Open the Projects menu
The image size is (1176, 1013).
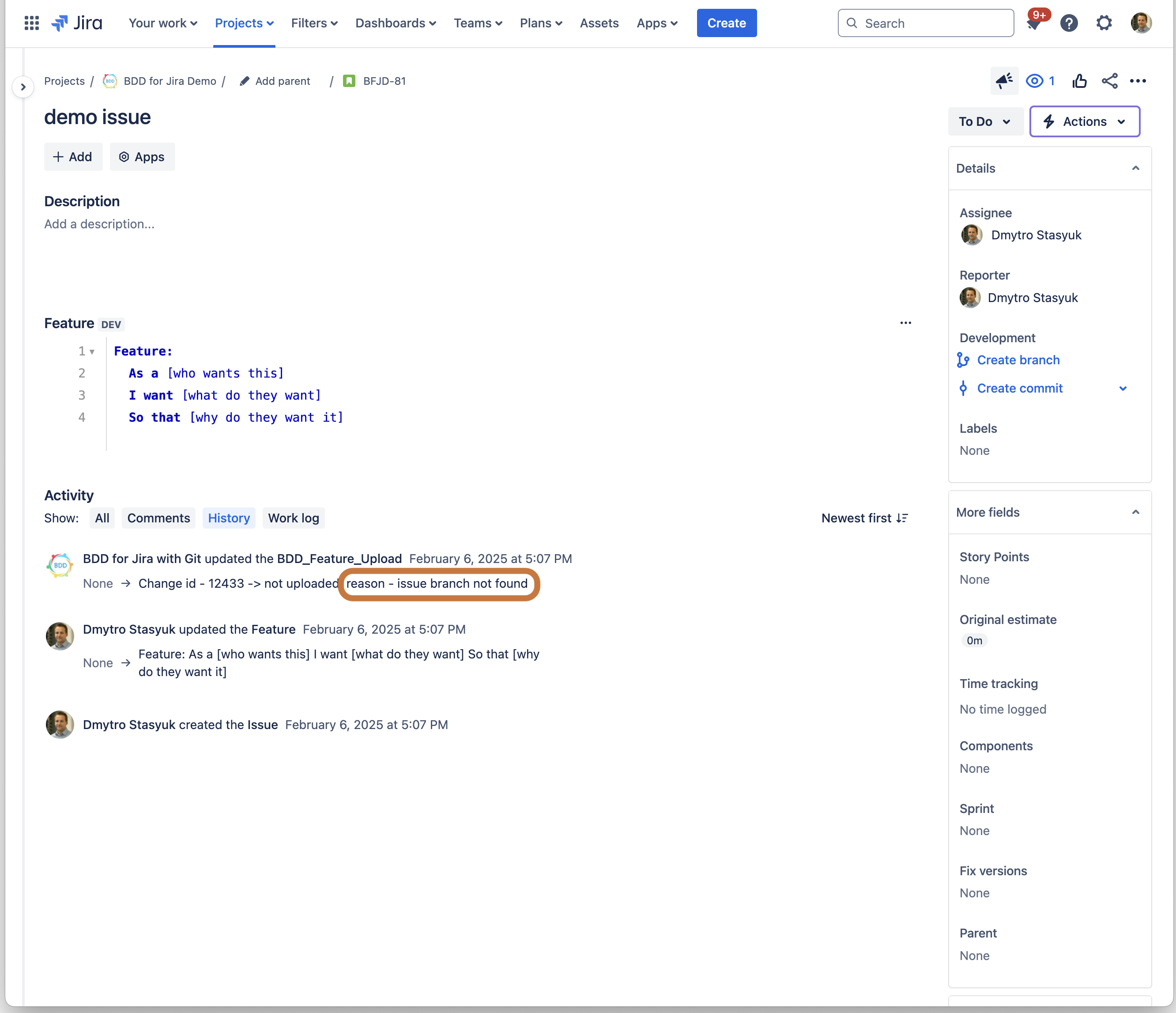pyautogui.click(x=244, y=23)
